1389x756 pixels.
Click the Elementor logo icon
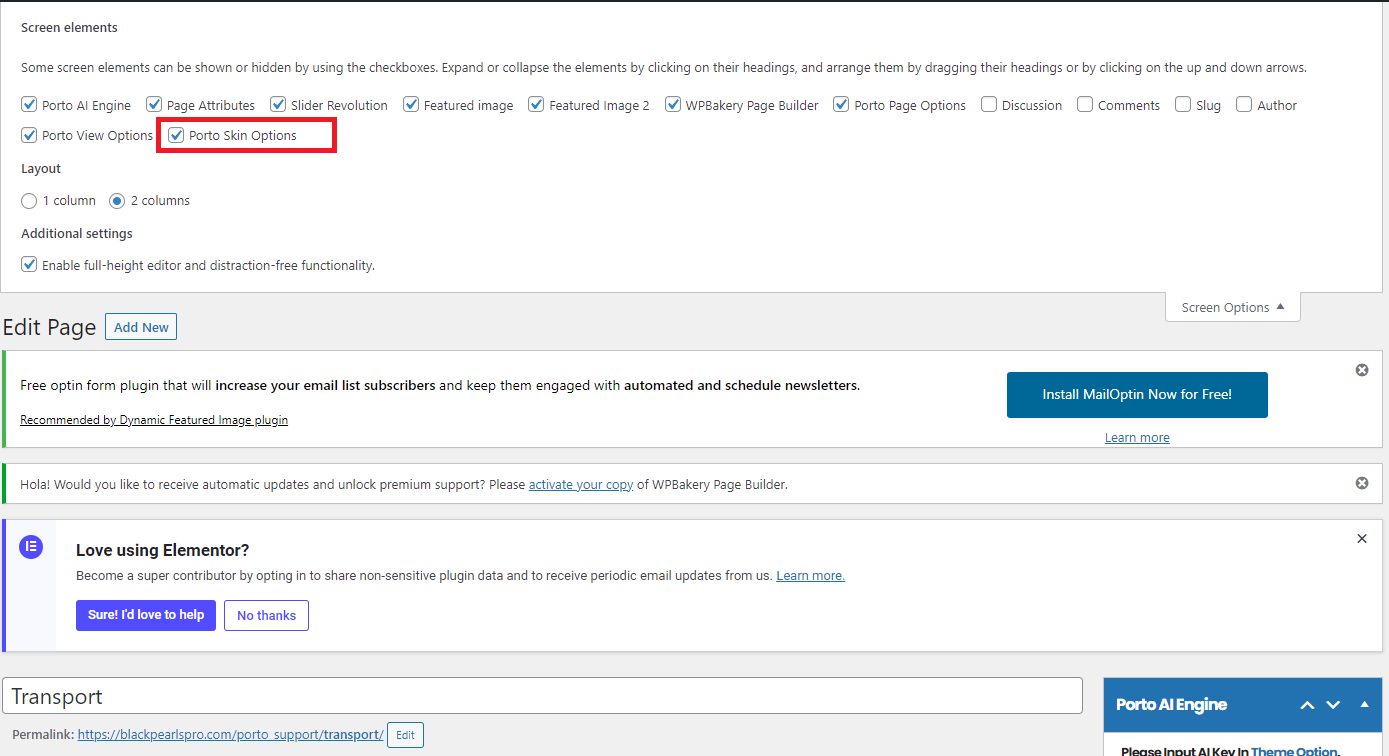pyautogui.click(x=32, y=547)
